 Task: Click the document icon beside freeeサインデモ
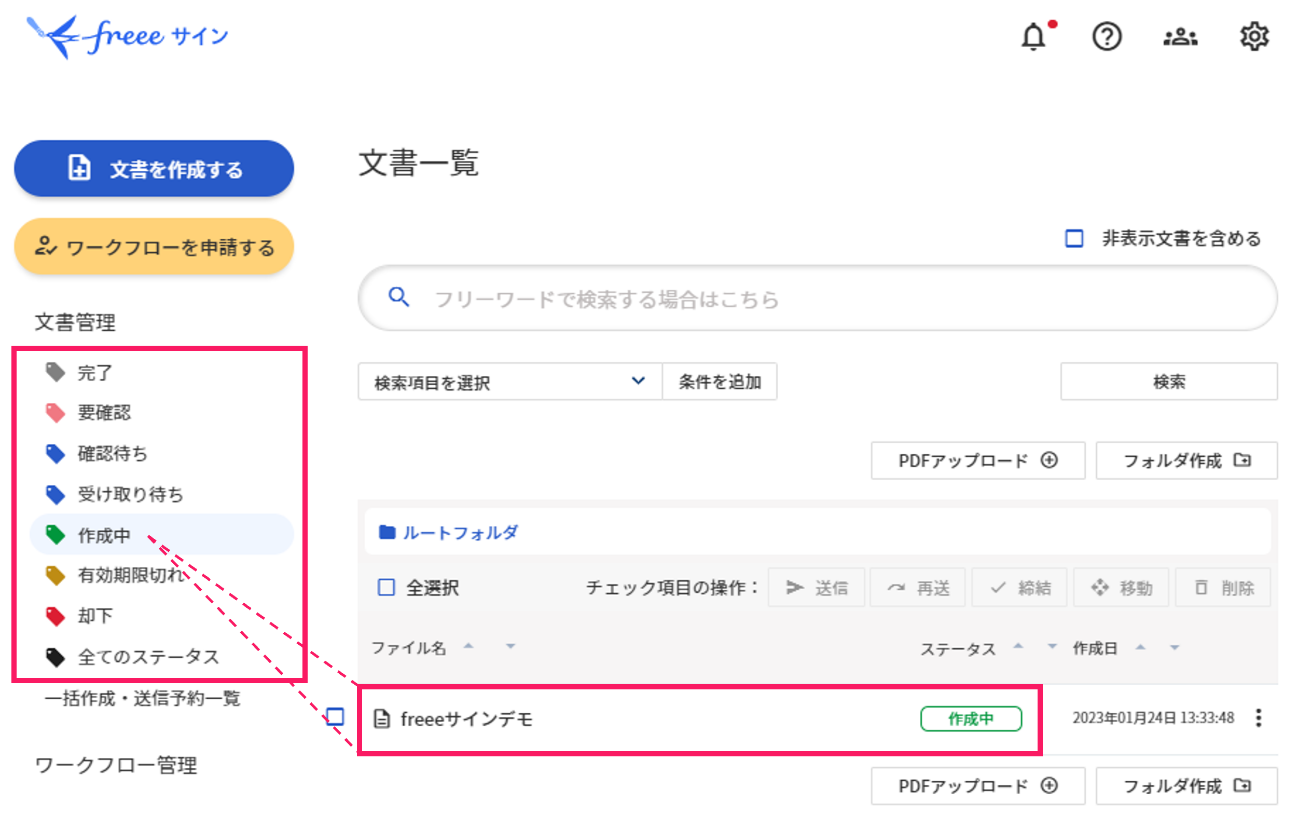coord(381,718)
